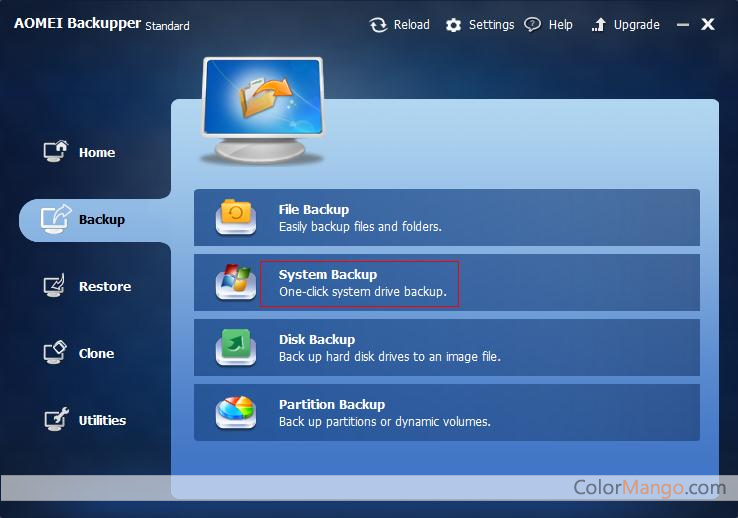Open the Restore section label
Image resolution: width=738 pixels, height=518 pixels.
(x=105, y=287)
